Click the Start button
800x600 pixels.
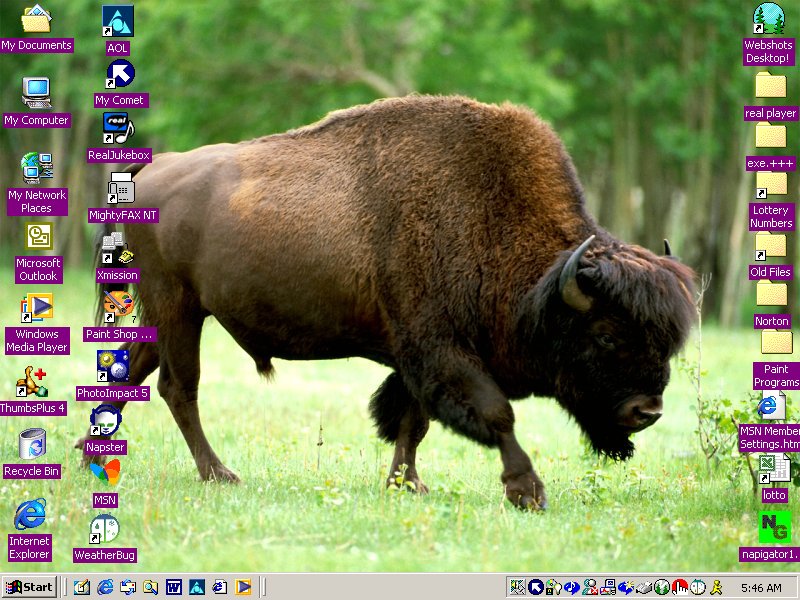29,587
